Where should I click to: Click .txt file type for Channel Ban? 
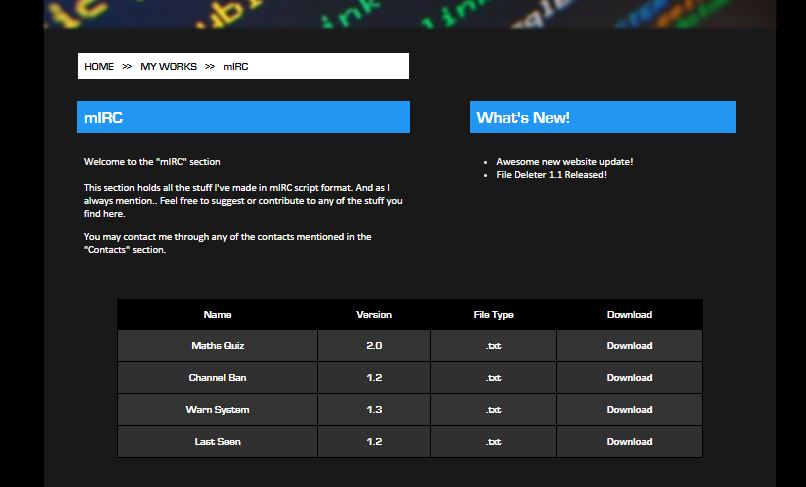[493, 377]
